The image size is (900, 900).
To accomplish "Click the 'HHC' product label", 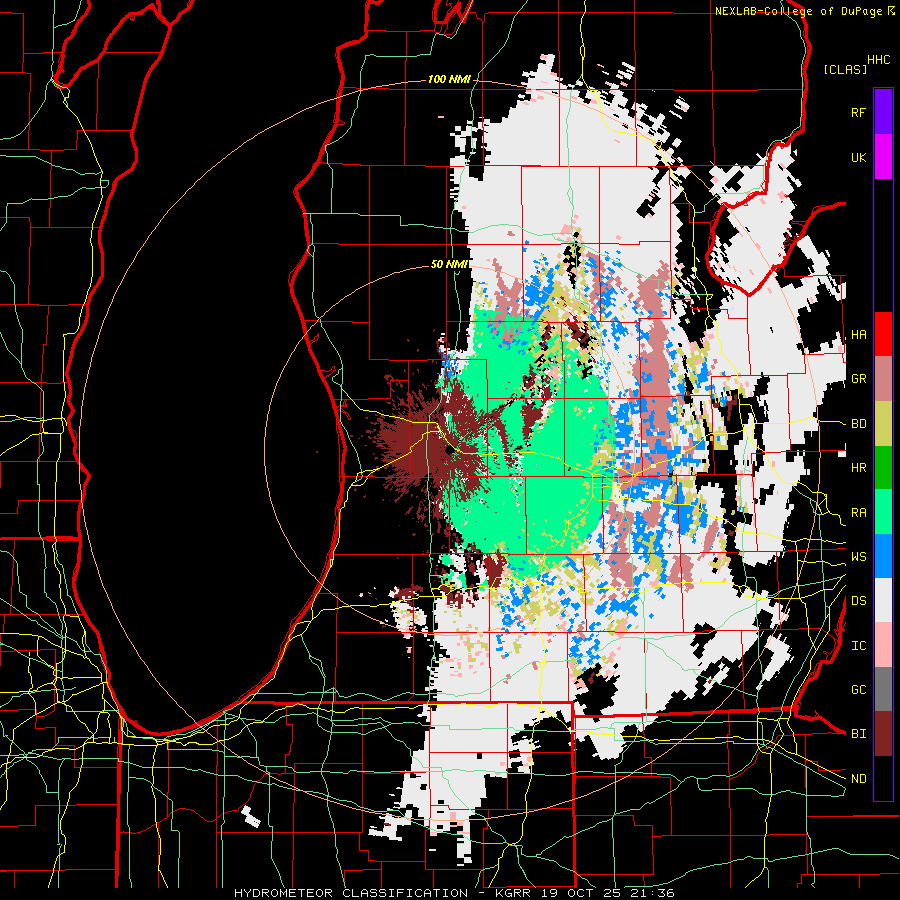I will click(879, 60).
